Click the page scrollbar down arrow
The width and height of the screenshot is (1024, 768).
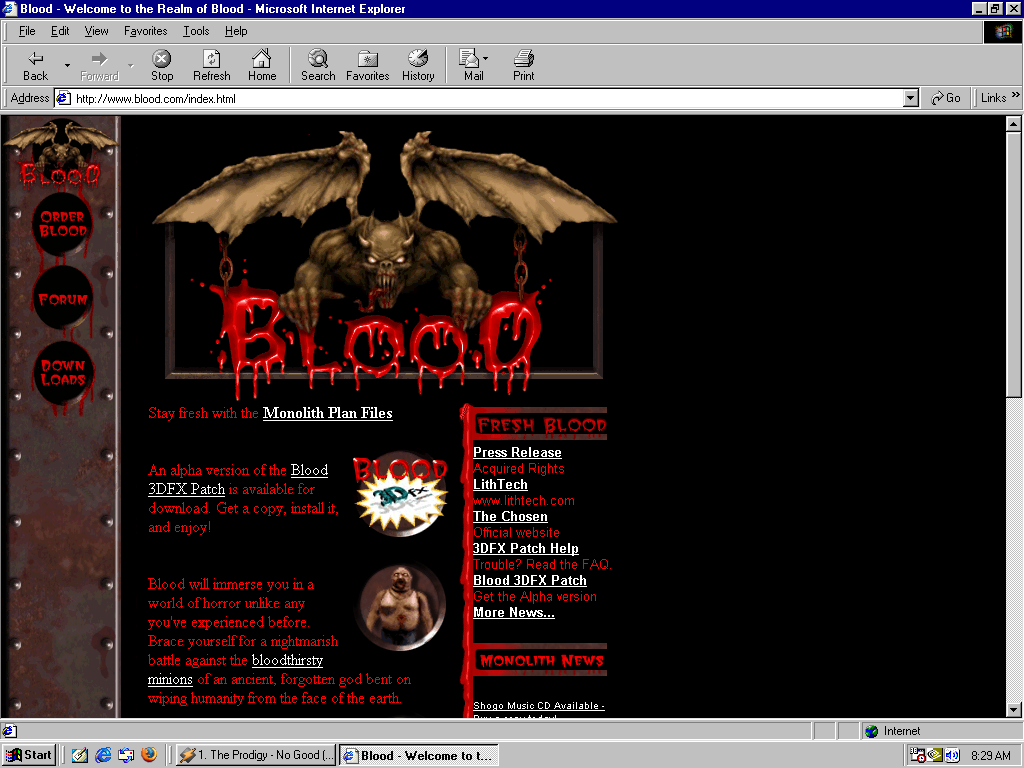1013,709
